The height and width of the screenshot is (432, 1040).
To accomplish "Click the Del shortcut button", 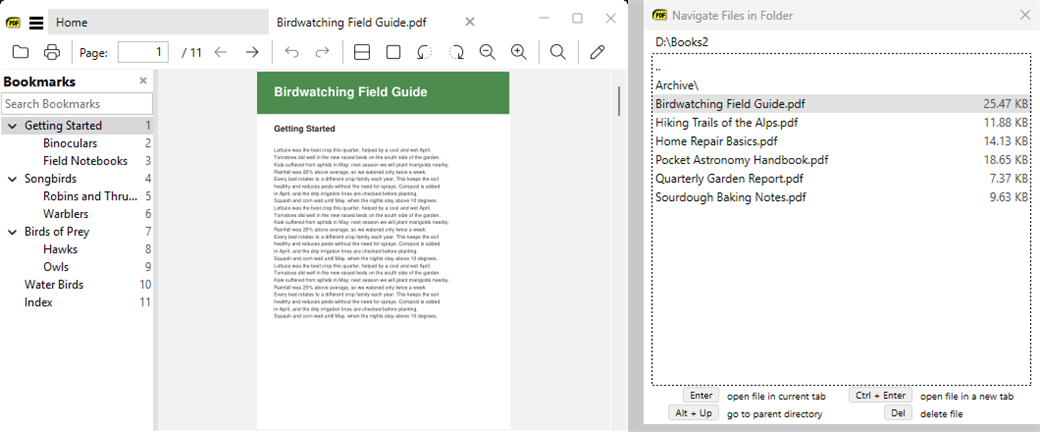I will (x=898, y=413).
